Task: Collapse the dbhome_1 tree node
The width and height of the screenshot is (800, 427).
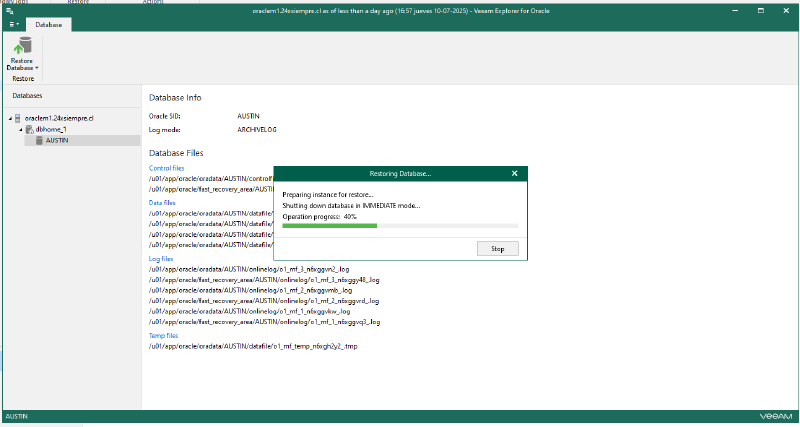Action: point(21,130)
